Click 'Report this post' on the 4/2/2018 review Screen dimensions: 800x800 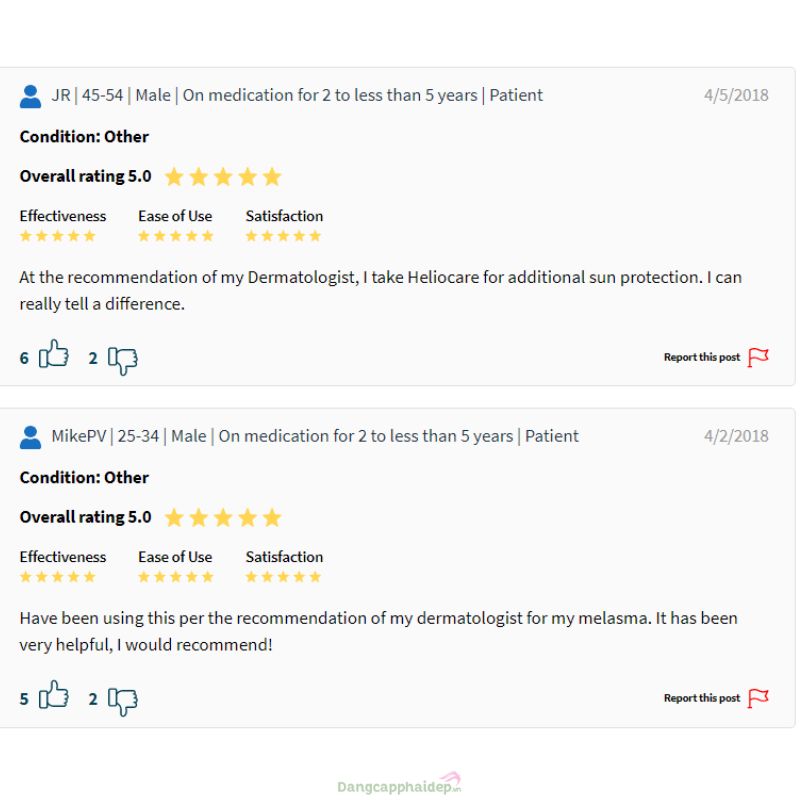click(702, 698)
